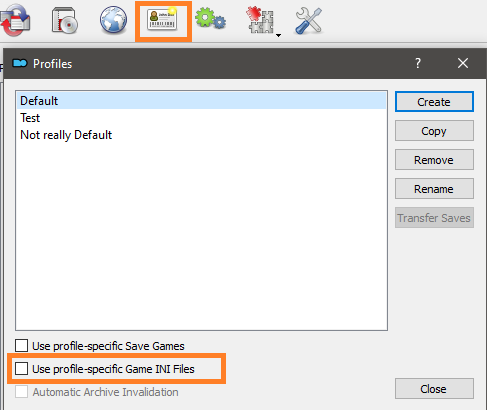487x410 pixels.
Task: Enable Use profile-specific Save Games
Action: coord(21,346)
